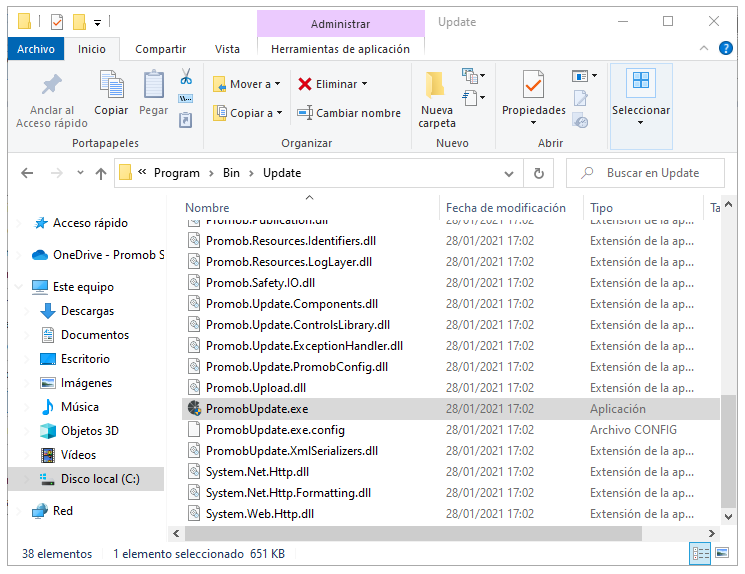Sort by Fecha de modificación column

click(512, 208)
